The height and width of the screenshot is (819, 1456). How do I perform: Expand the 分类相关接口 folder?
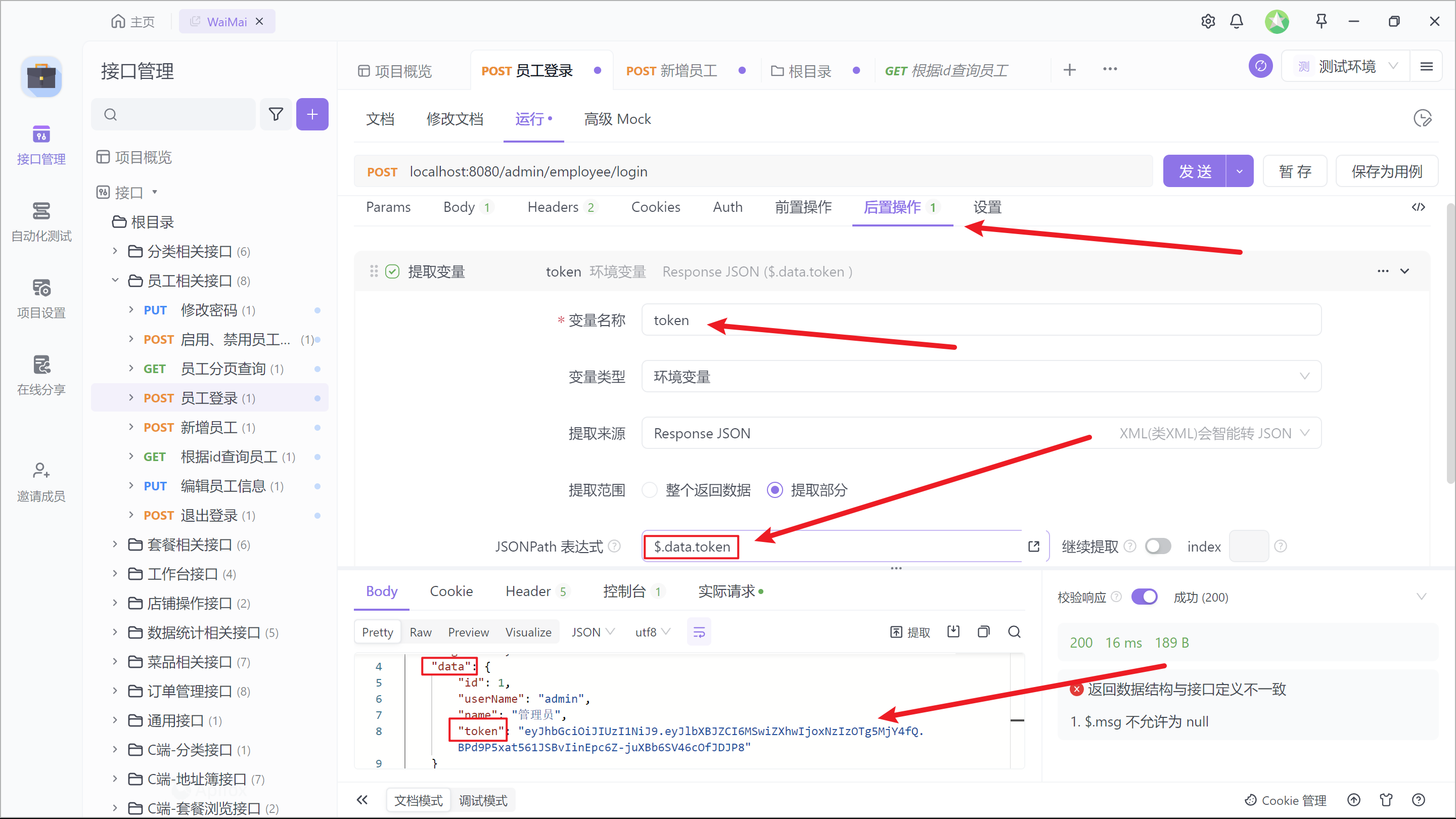pos(115,251)
